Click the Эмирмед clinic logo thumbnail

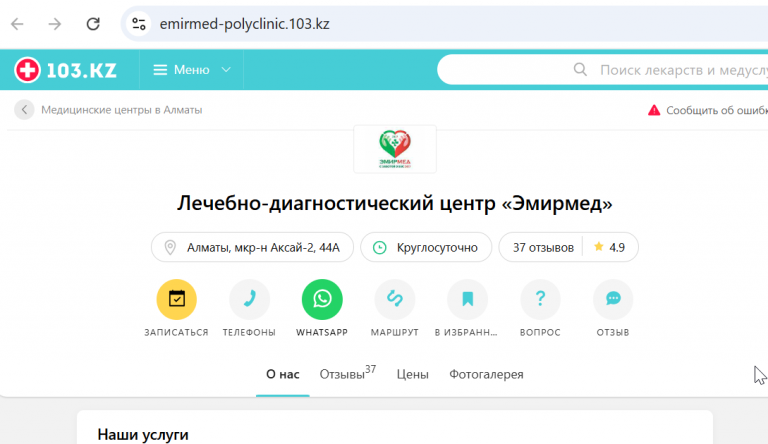[x=395, y=149]
